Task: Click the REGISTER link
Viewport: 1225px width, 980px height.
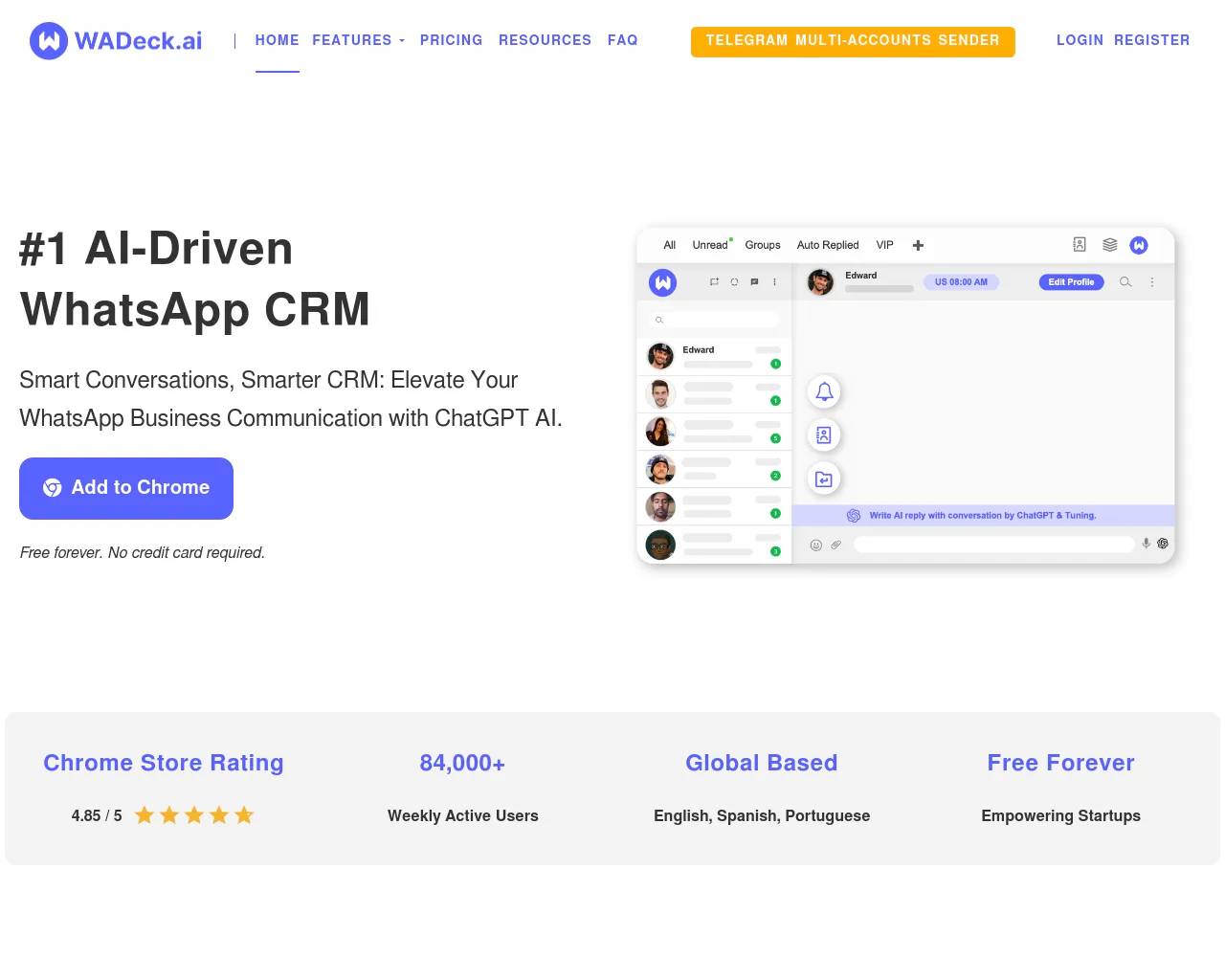Action: tap(1151, 40)
